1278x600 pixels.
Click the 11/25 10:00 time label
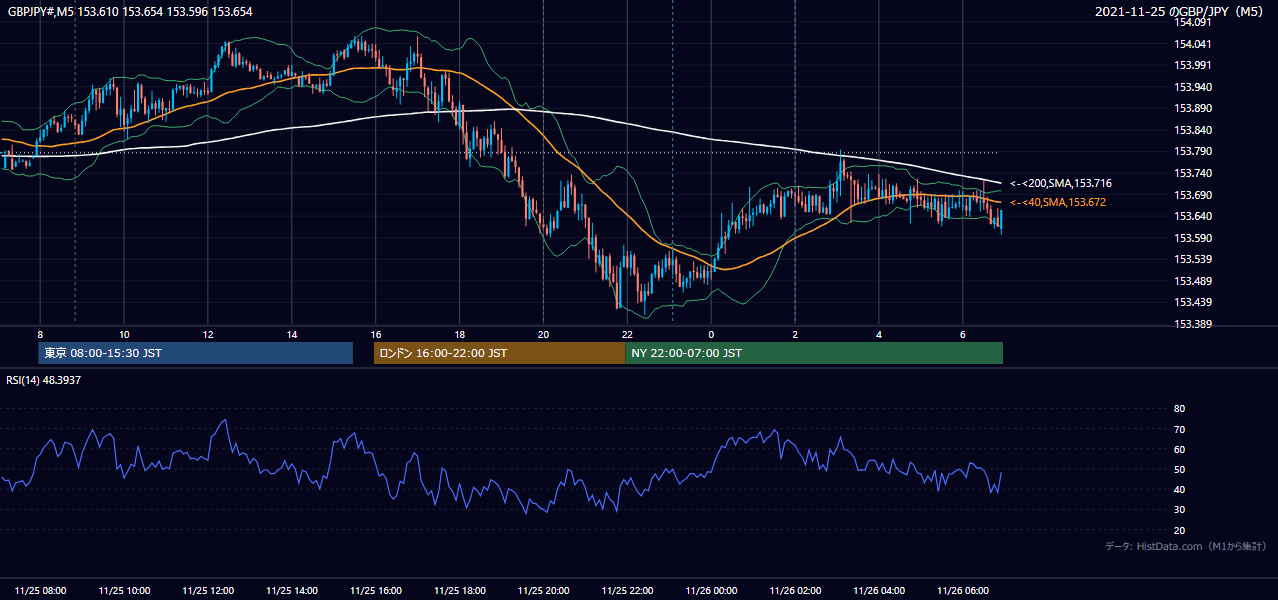pos(124,590)
